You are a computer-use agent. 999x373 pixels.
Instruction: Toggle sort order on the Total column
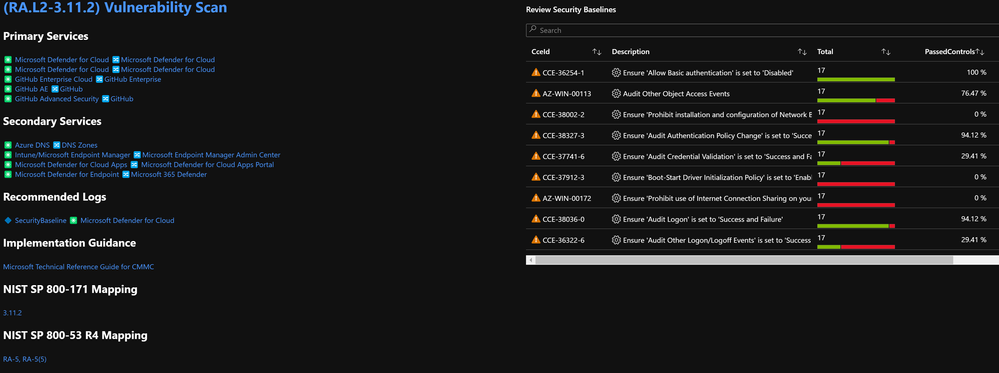point(886,52)
